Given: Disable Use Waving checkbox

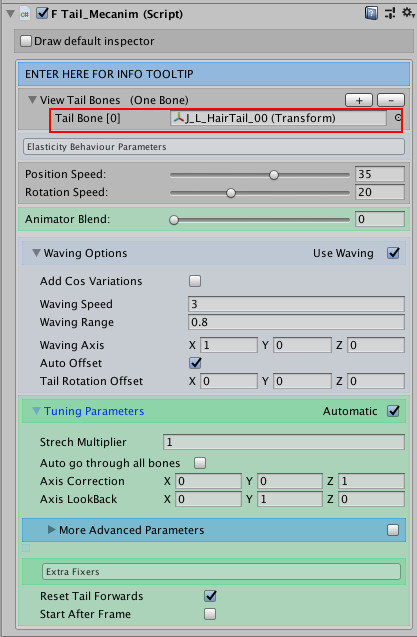Looking at the screenshot, I should [x=393, y=253].
